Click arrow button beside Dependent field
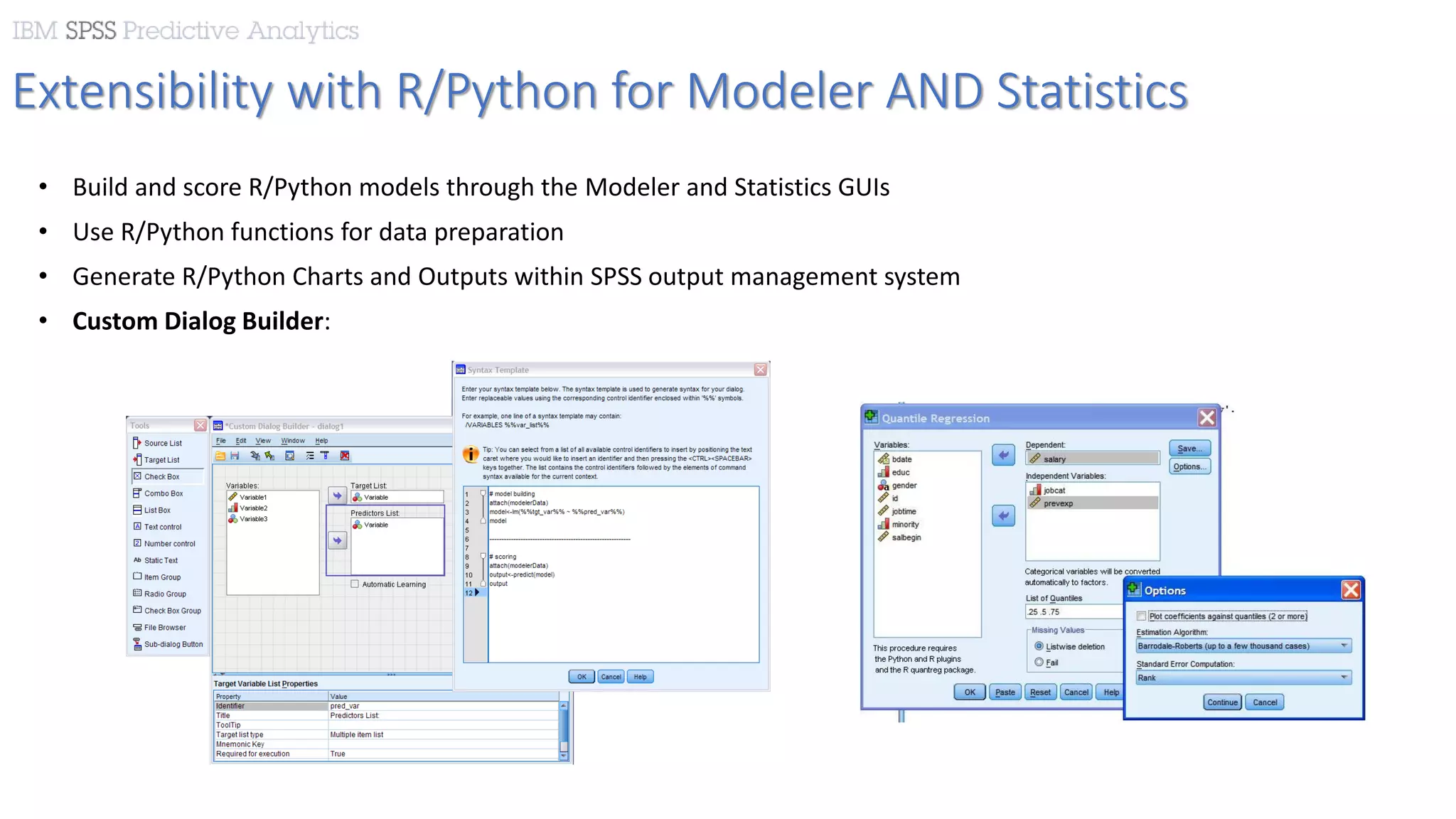This screenshot has width=1456, height=819. point(1003,455)
